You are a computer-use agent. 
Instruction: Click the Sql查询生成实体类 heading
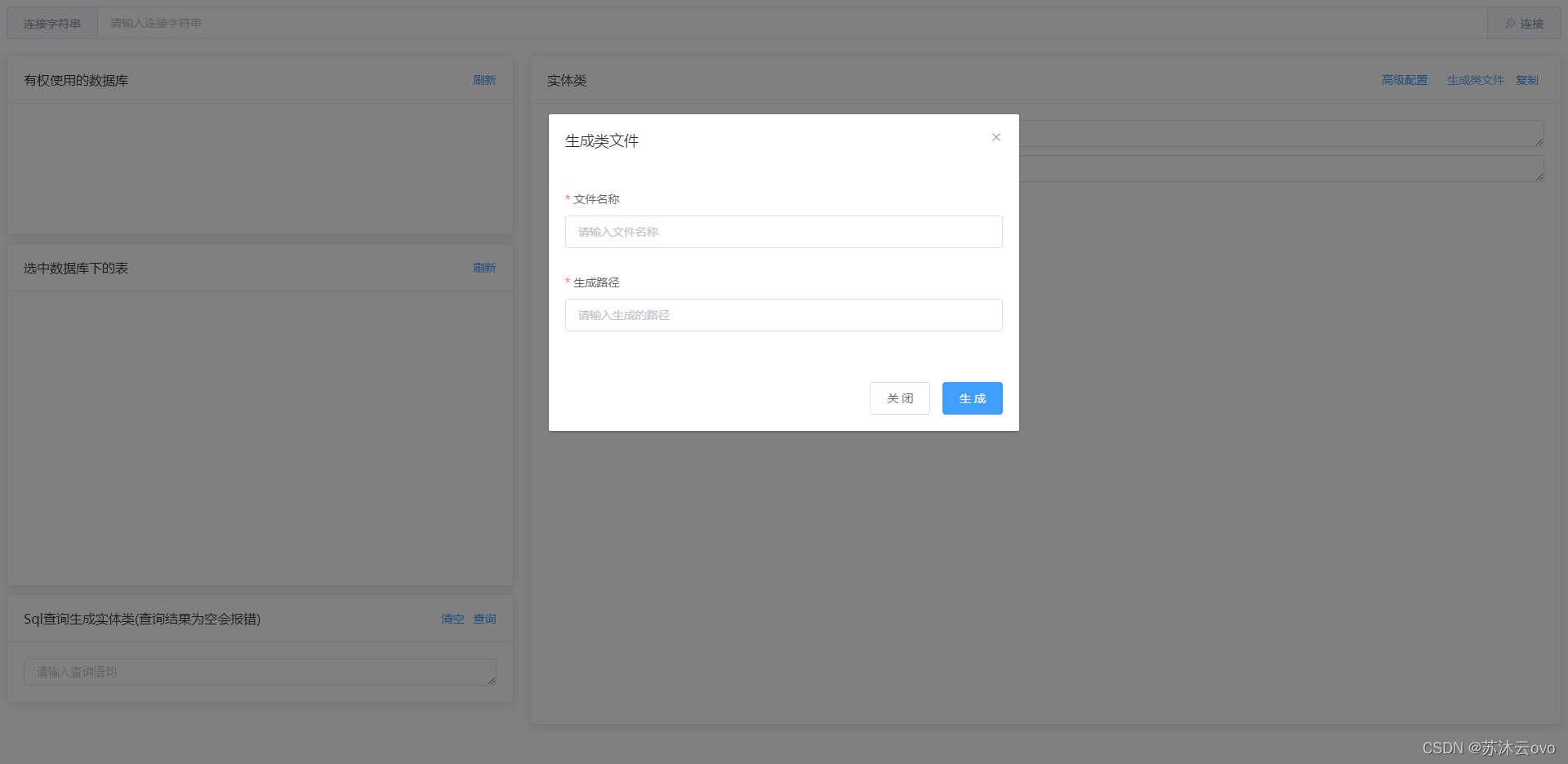tap(142, 619)
